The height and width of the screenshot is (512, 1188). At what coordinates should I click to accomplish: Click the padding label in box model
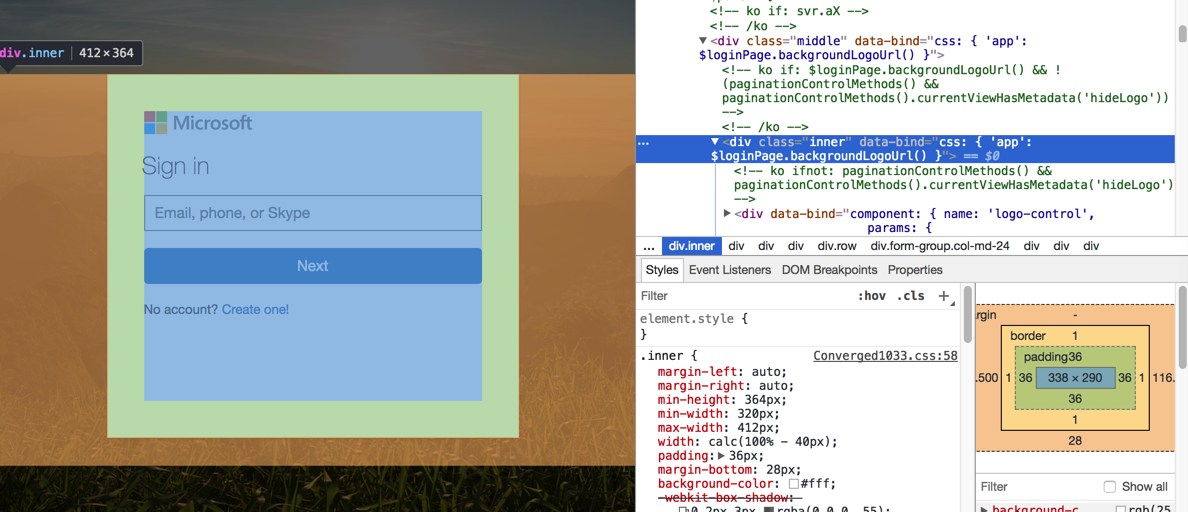[1044, 357]
